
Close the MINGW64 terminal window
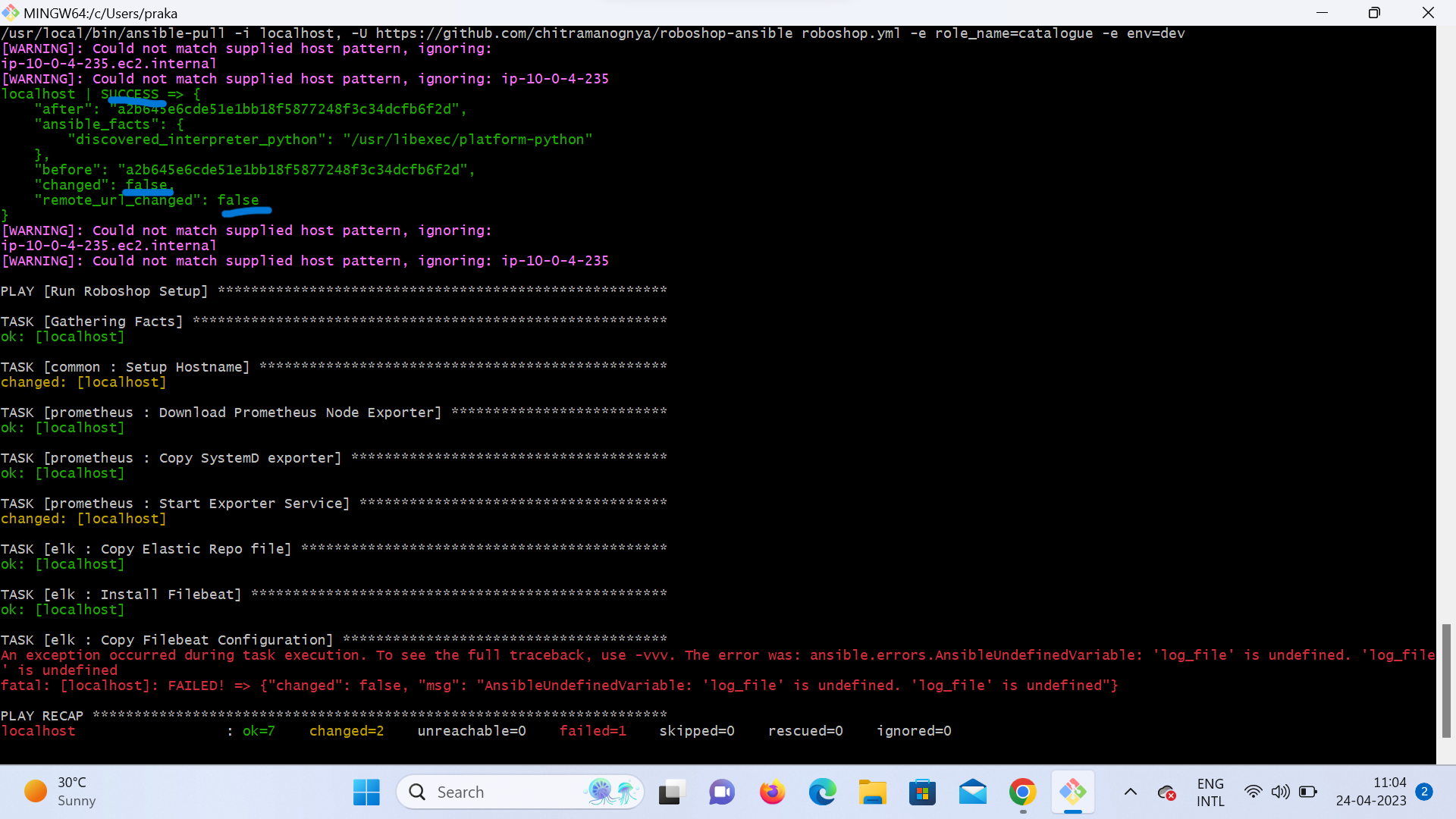tap(1428, 13)
